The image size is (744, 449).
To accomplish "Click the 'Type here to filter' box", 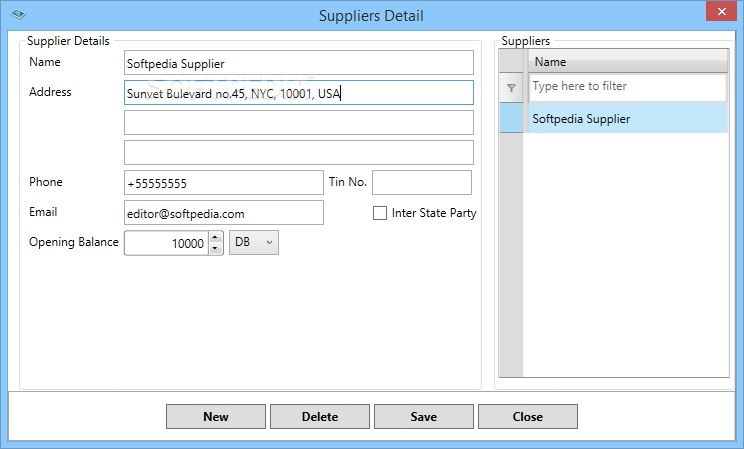I will point(627,87).
